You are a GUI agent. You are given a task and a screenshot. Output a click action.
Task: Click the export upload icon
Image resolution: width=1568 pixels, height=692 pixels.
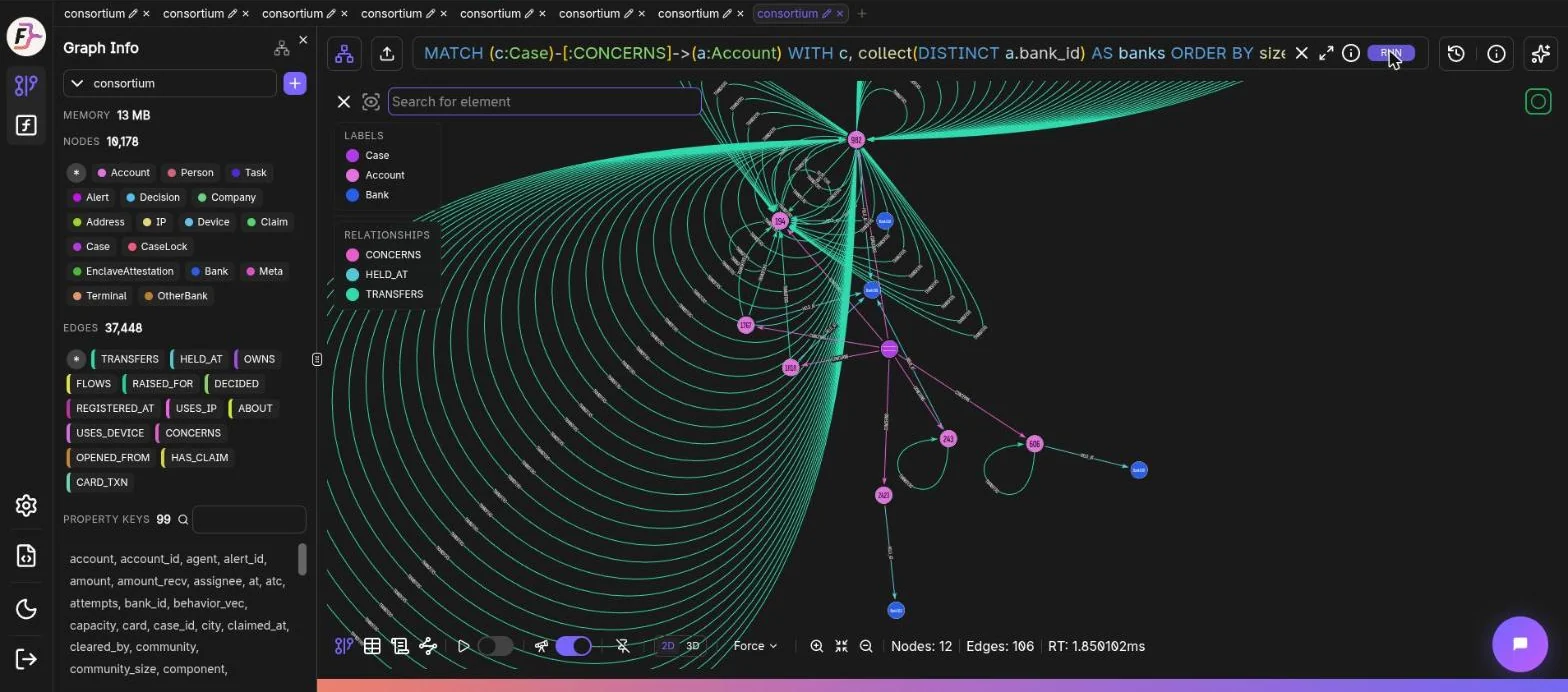coord(387,54)
